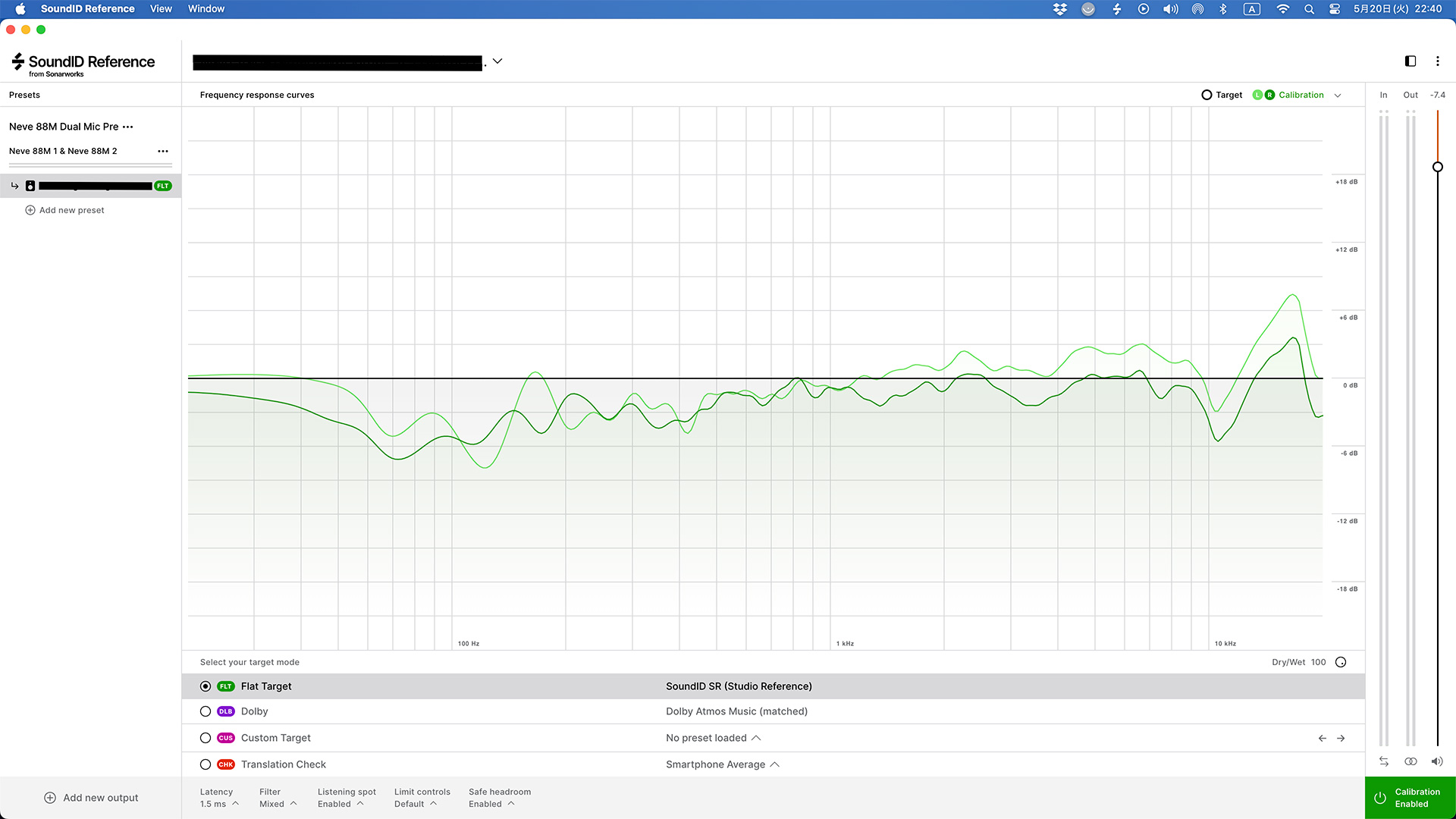Open Neve 88M 1 & Neve 88M 2 options dots
This screenshot has height=819, width=1456.
pos(163,151)
